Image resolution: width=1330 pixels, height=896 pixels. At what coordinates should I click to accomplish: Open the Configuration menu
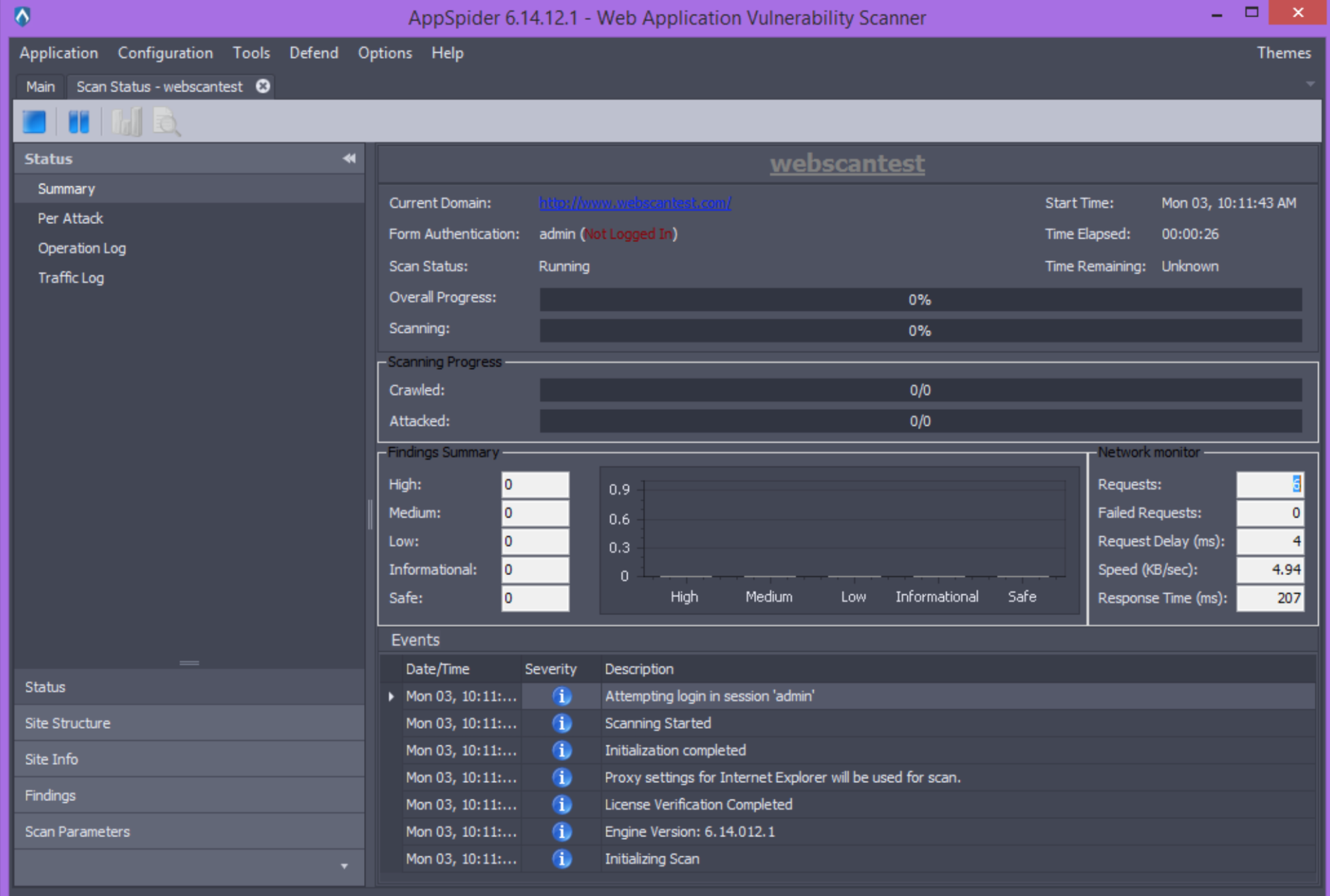[x=165, y=53]
